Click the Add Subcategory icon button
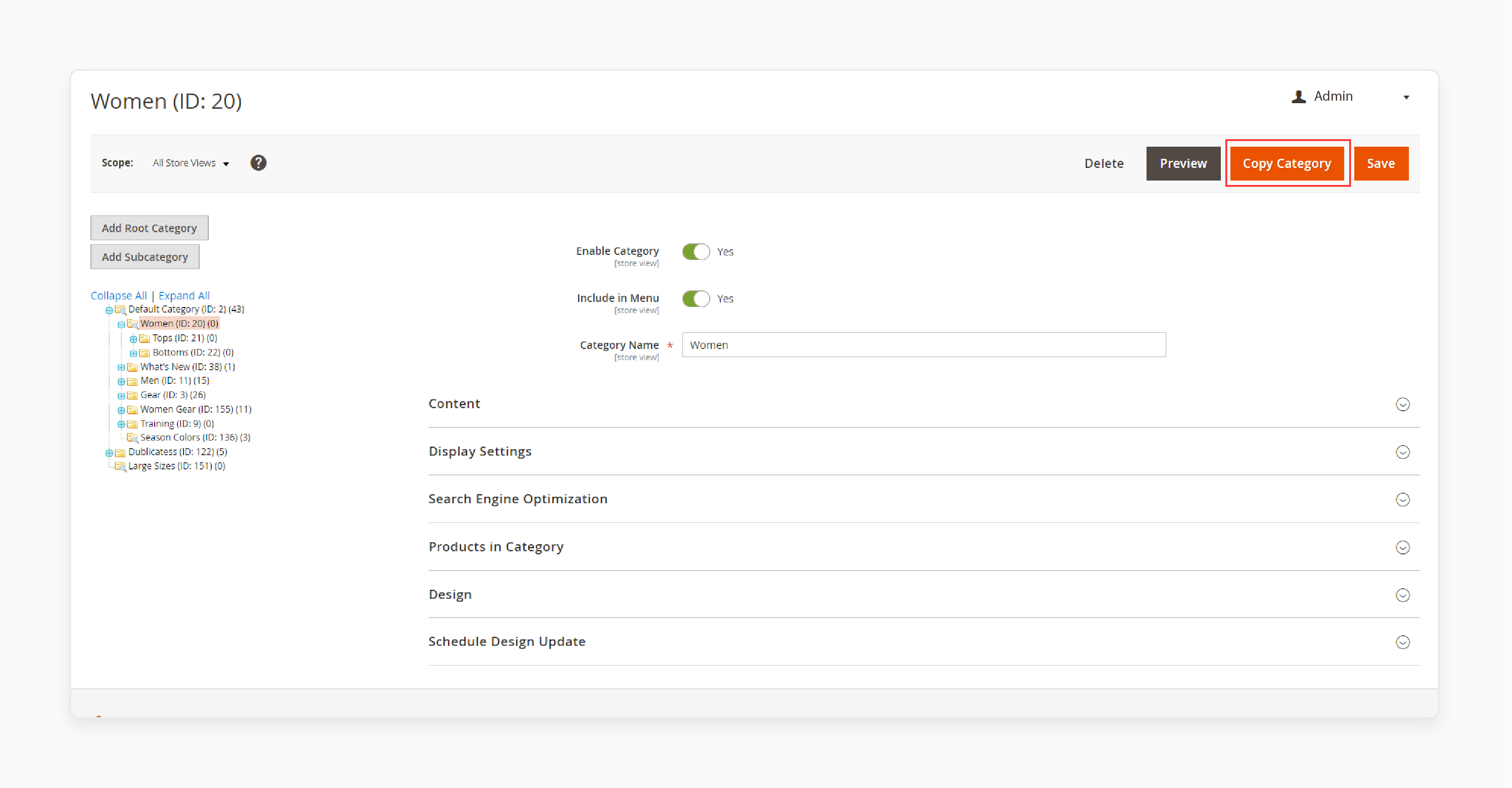Screen dimensions: 1512x788 [x=145, y=257]
